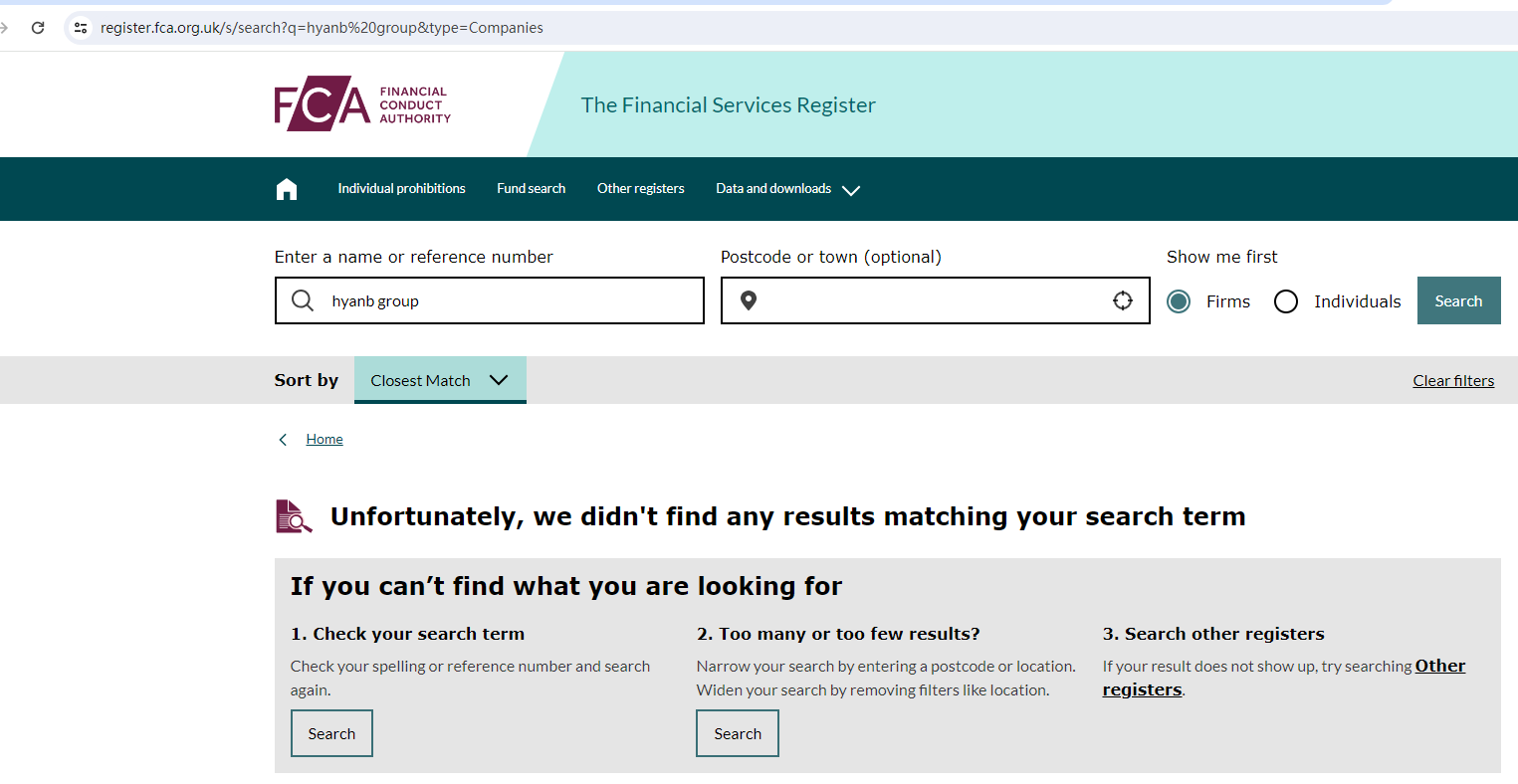Click the magnifier icon in name field
Screen dimensions: 1518x784
(x=303, y=300)
